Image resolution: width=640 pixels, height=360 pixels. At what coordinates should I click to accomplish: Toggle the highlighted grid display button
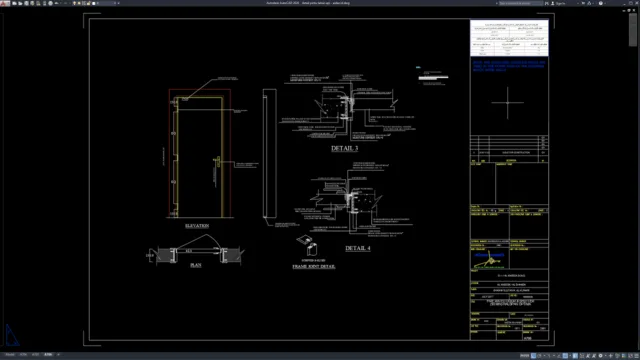tap(533, 356)
